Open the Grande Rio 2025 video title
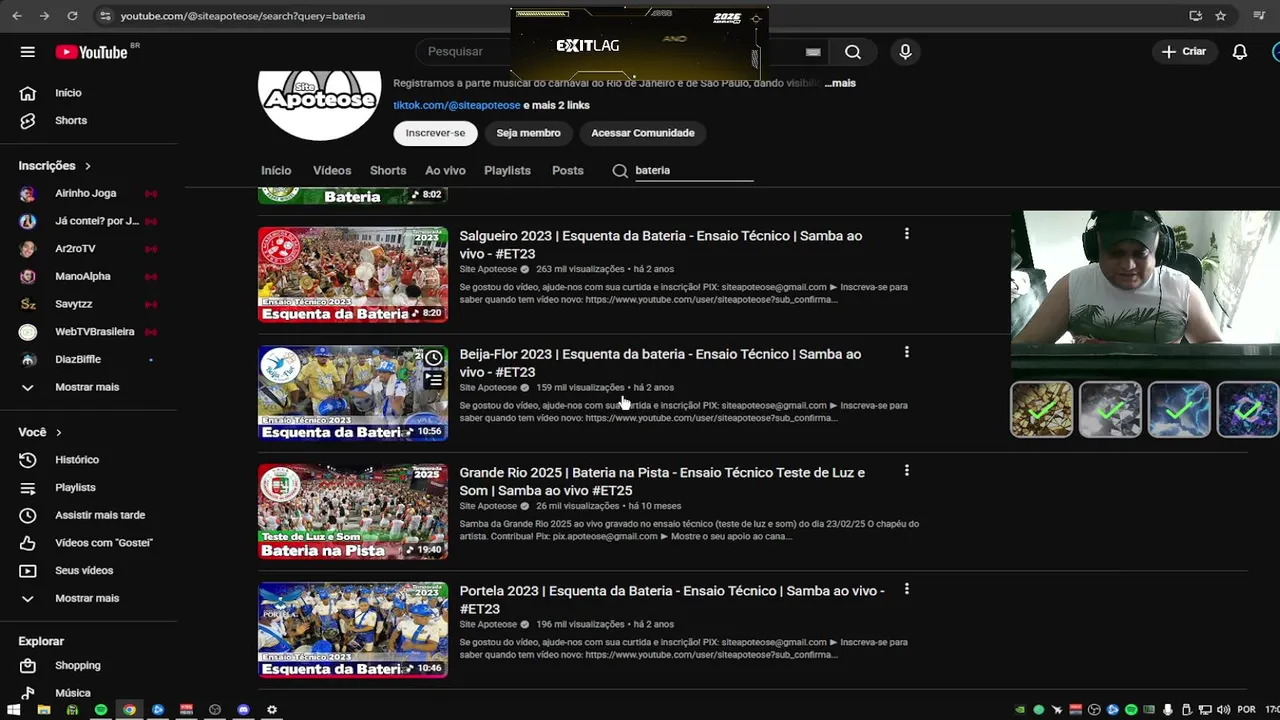 tap(662, 481)
